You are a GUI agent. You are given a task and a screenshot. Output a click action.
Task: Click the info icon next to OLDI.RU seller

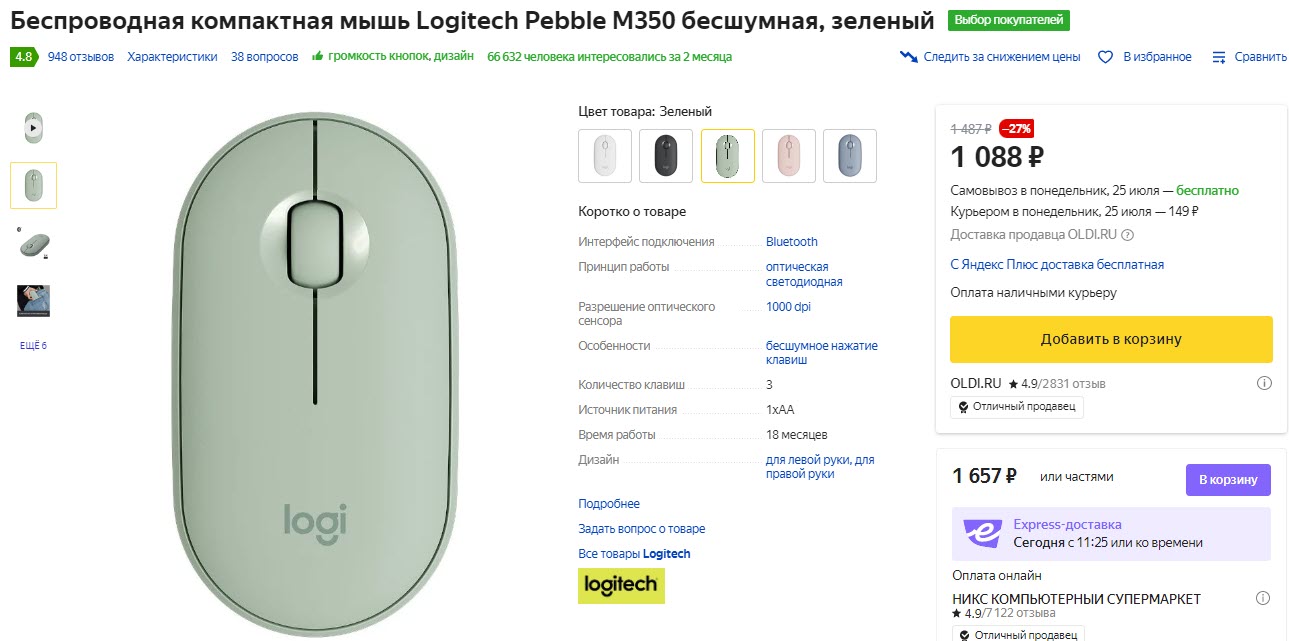point(1265,382)
